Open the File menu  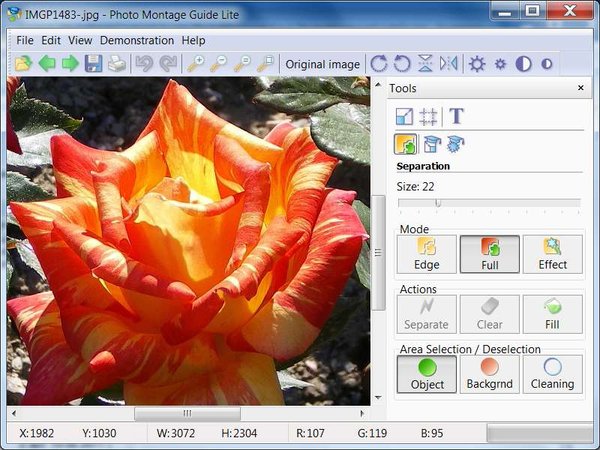pyautogui.click(x=25, y=40)
